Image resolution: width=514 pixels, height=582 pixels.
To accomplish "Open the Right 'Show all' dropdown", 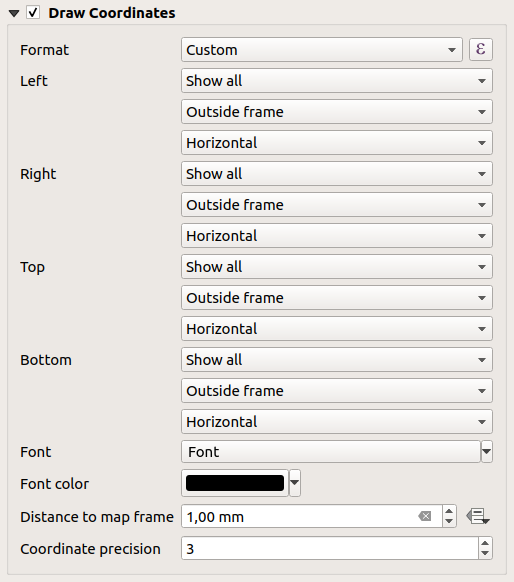I will (x=337, y=174).
